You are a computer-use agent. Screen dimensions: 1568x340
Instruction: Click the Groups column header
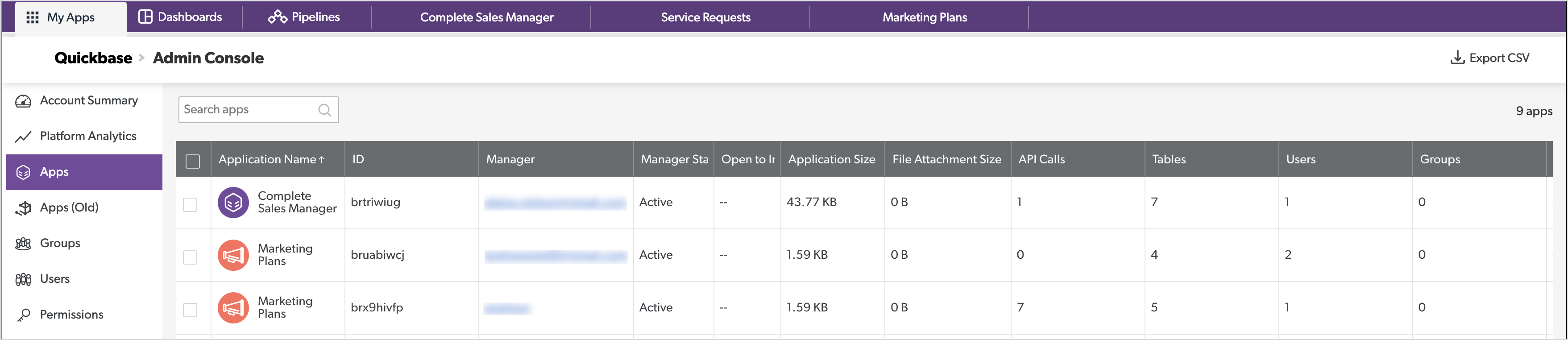1479,159
